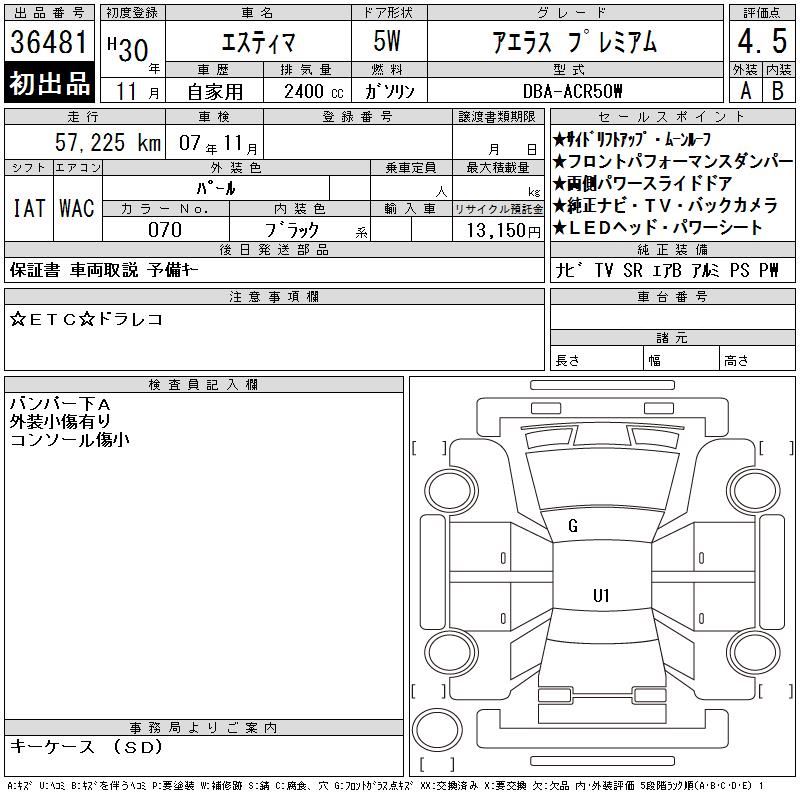Click the air conditioner value WAC
The image size is (800, 800).
(x=77, y=208)
